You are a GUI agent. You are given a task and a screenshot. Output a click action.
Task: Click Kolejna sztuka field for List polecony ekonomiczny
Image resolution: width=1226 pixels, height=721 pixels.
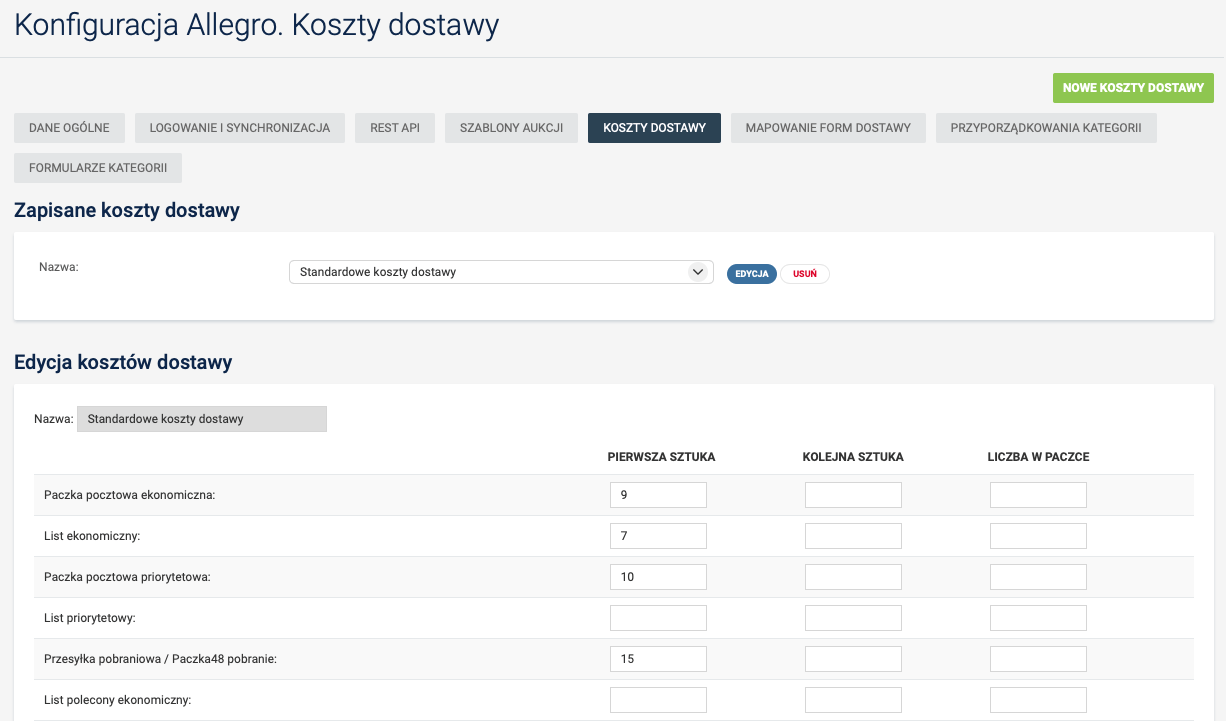tap(853, 700)
